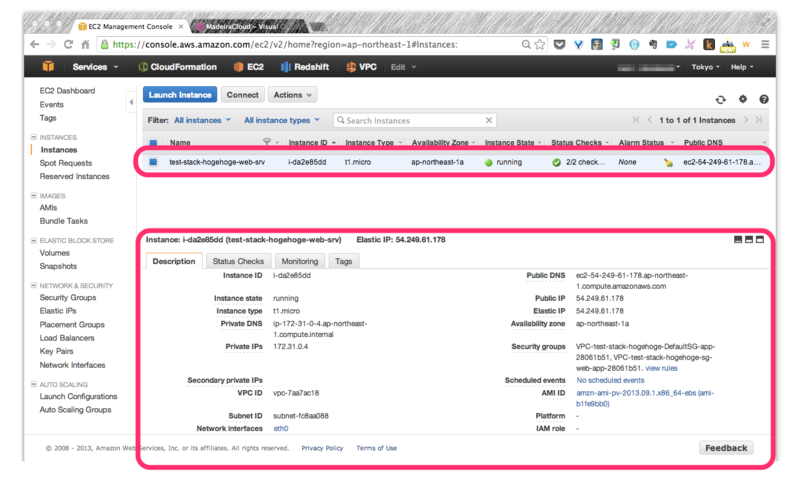
Task: Open the All instances filter dropdown
Action: 203,120
